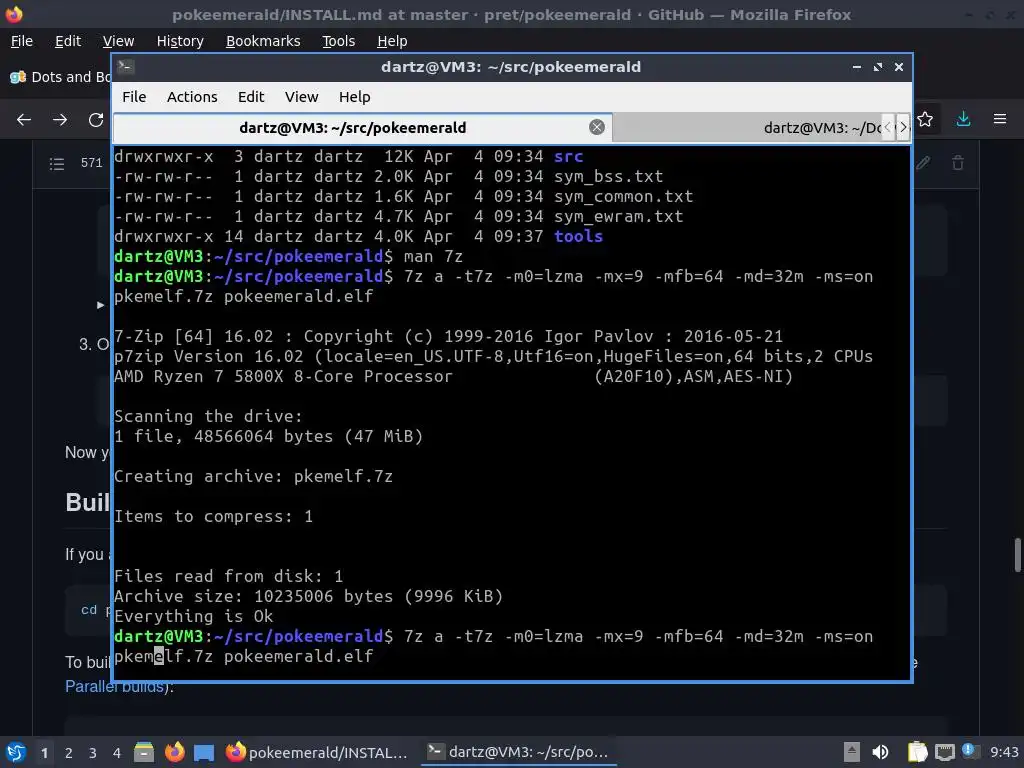
Task: Click 'Everything is Ok' terminal output line
Action: [x=193, y=616]
